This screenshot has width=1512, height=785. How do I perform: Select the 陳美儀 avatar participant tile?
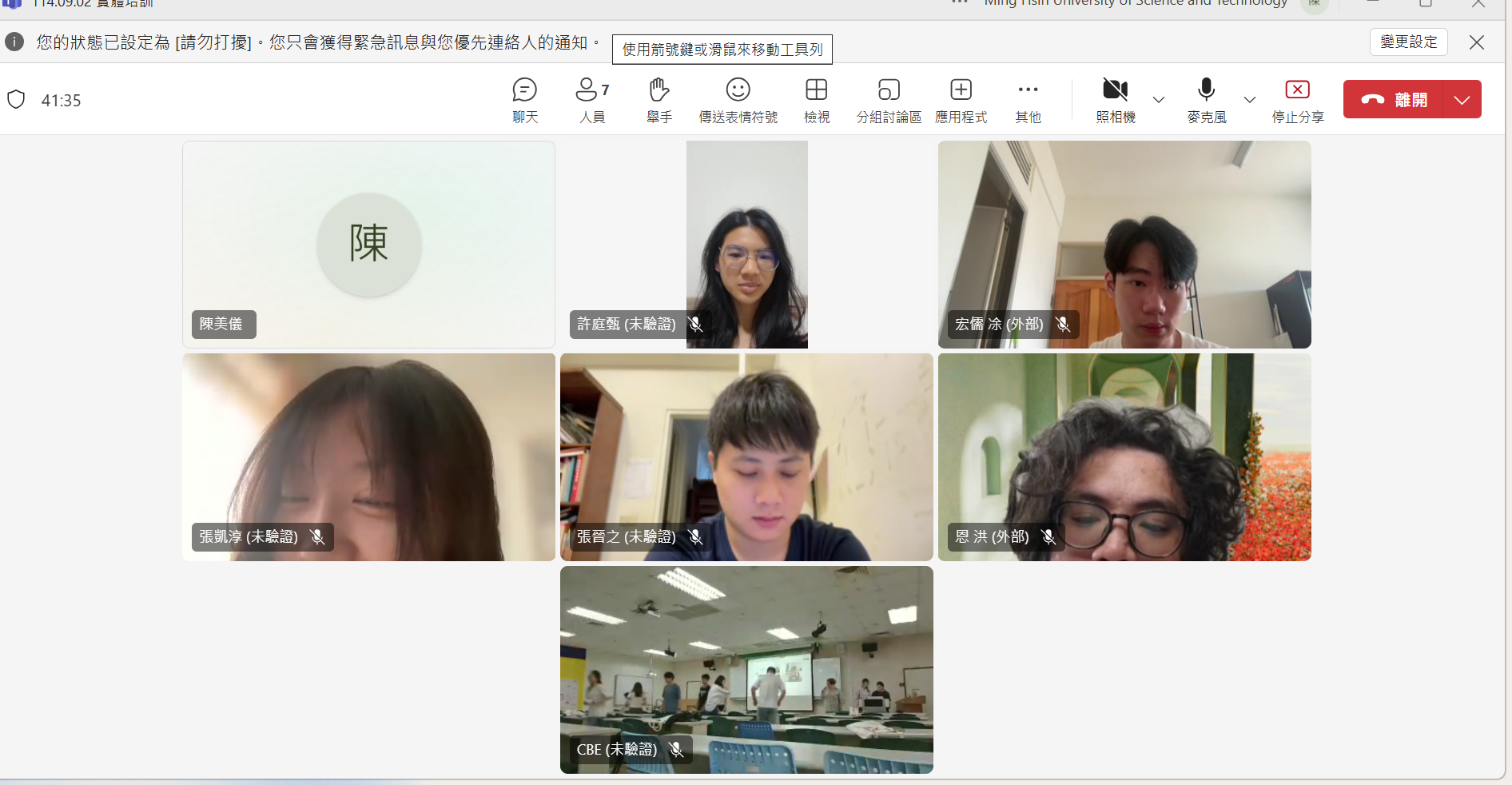click(368, 245)
